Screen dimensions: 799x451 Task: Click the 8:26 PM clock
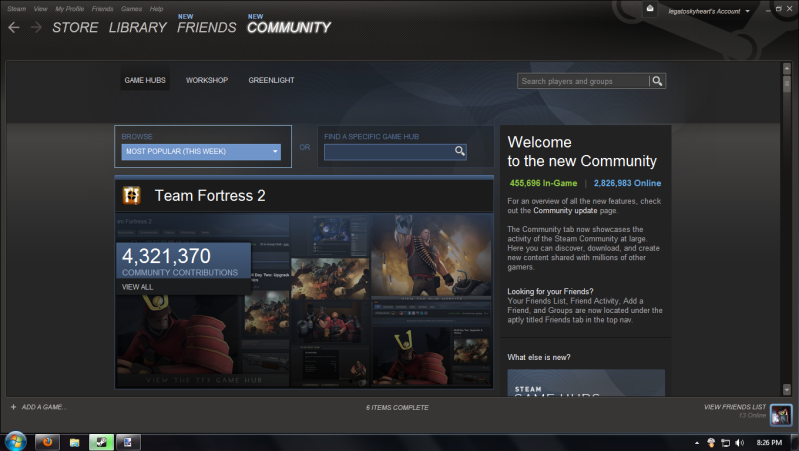tap(769, 442)
